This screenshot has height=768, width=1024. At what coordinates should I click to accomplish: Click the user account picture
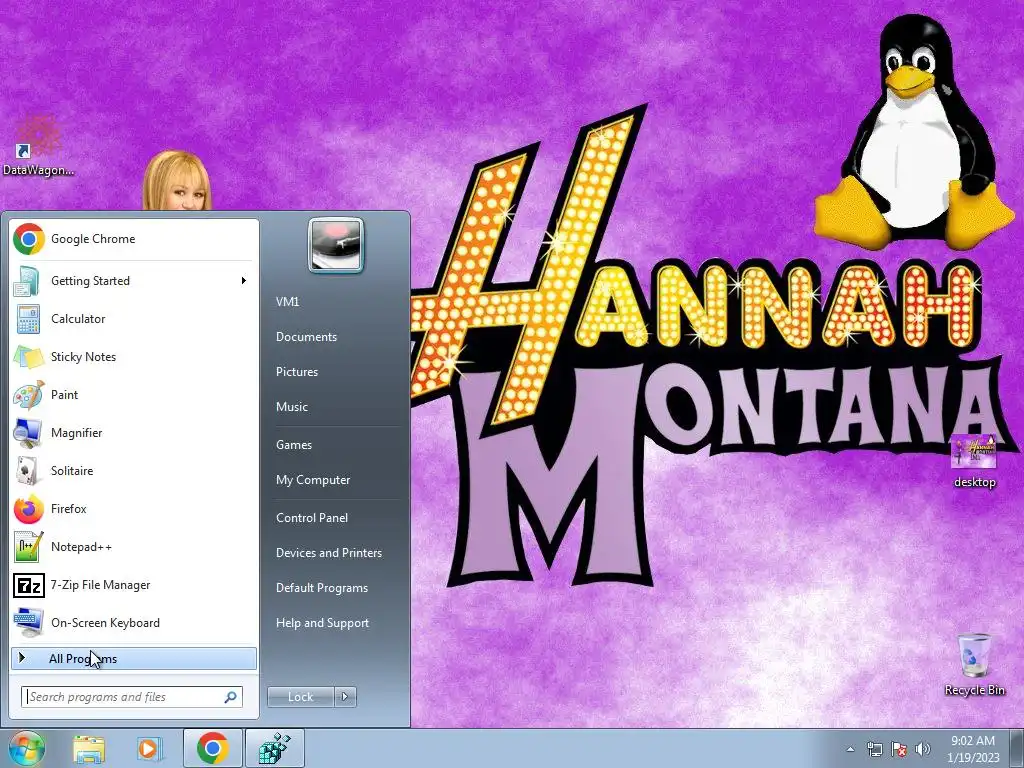tap(336, 245)
